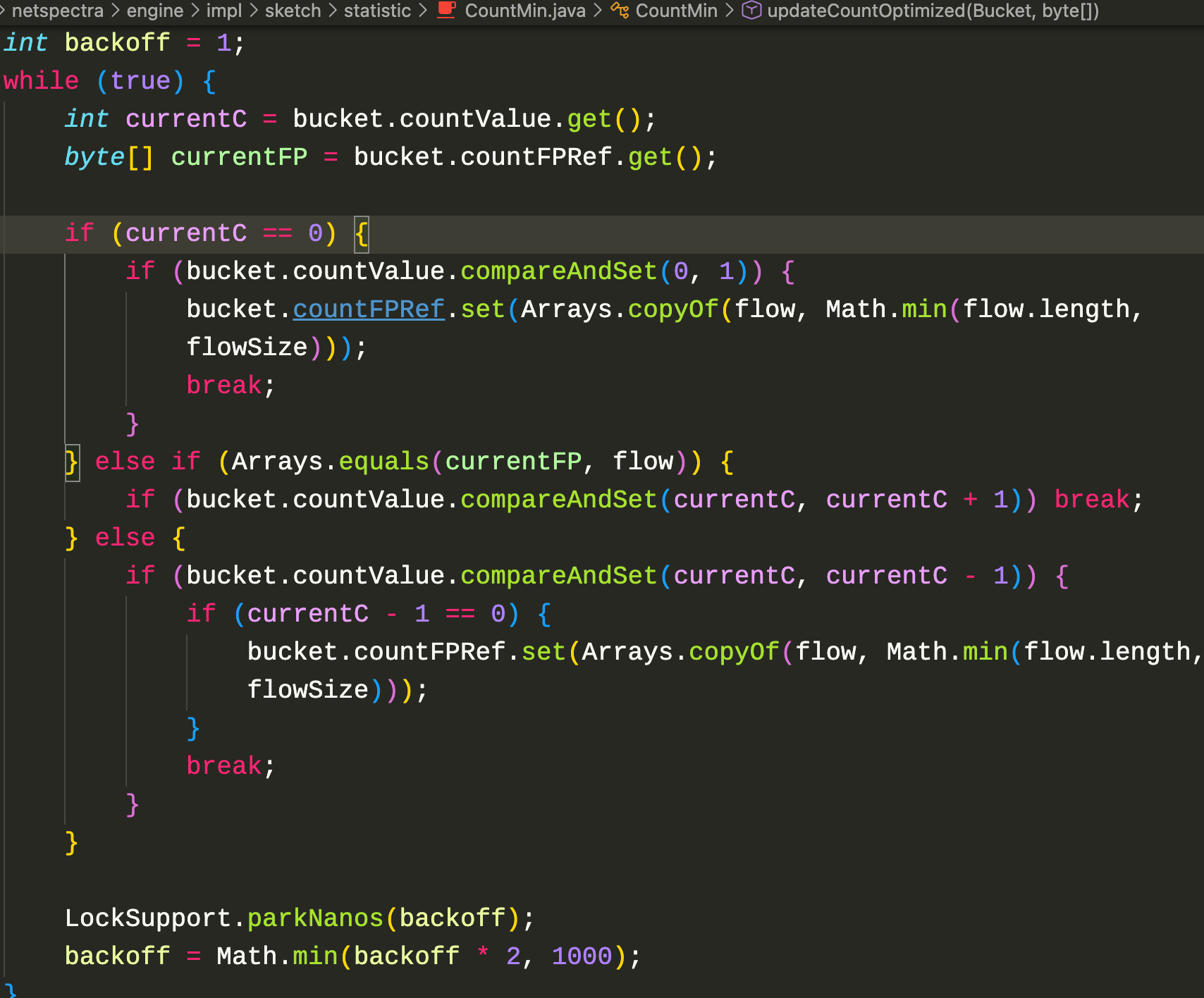Click the chevron between statistic and CountMin.java
Screen dimensions: 1204x998
click(423, 11)
